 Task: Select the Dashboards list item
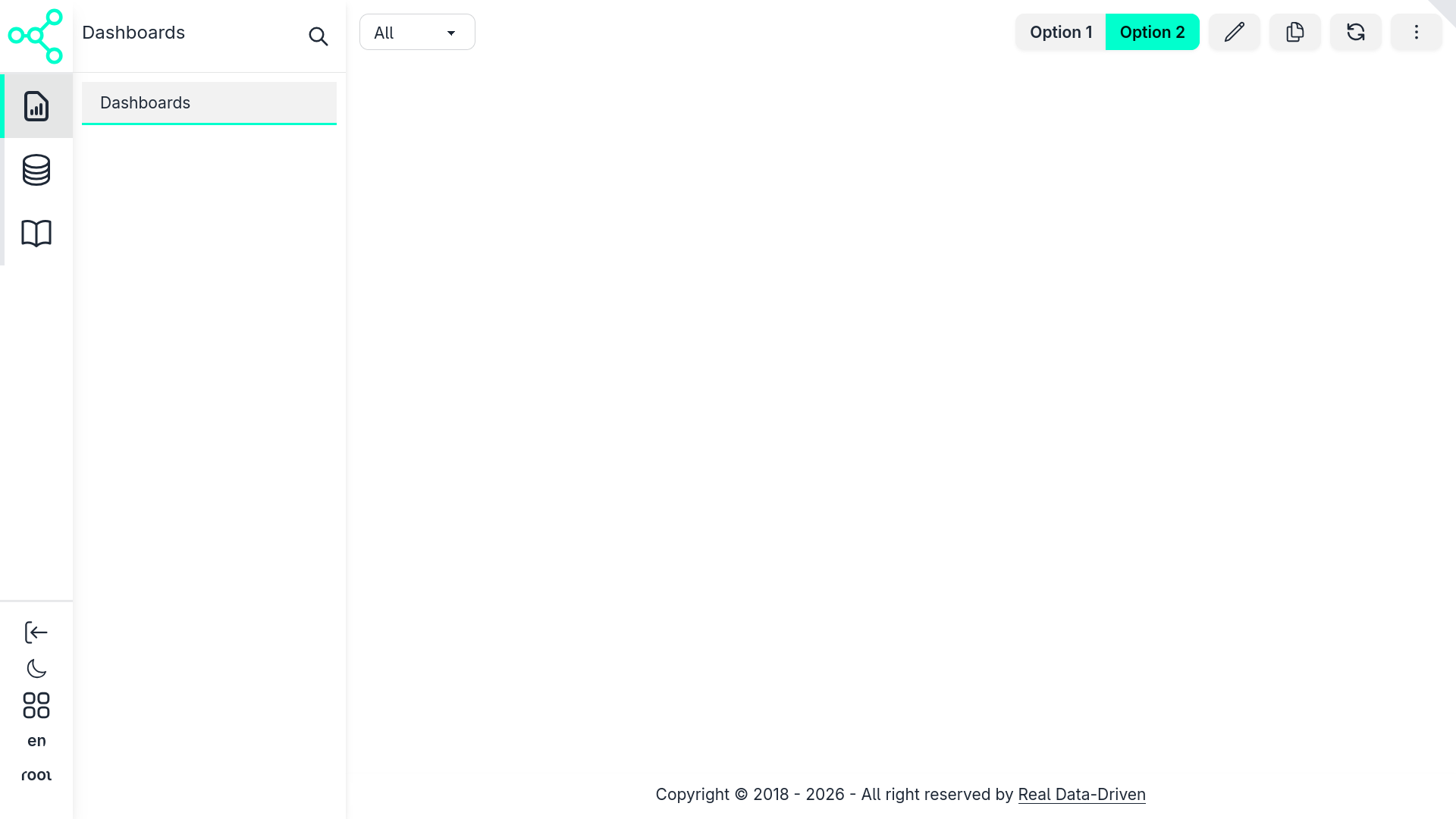coord(209,103)
